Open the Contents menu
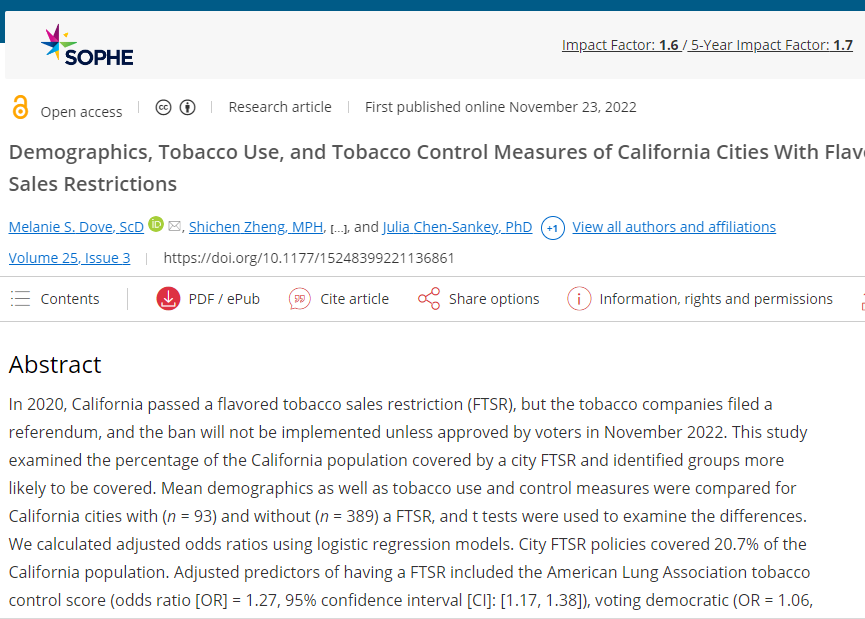This screenshot has width=865, height=619. coord(70,299)
